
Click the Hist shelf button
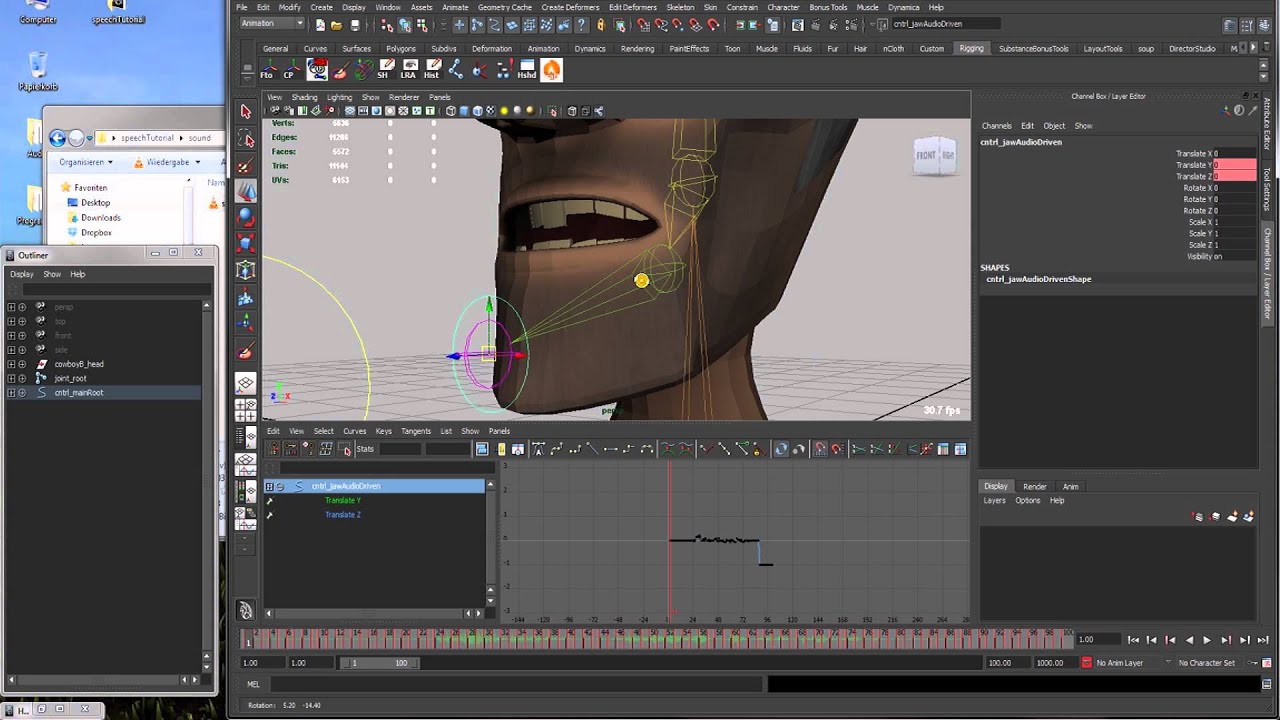click(431, 69)
